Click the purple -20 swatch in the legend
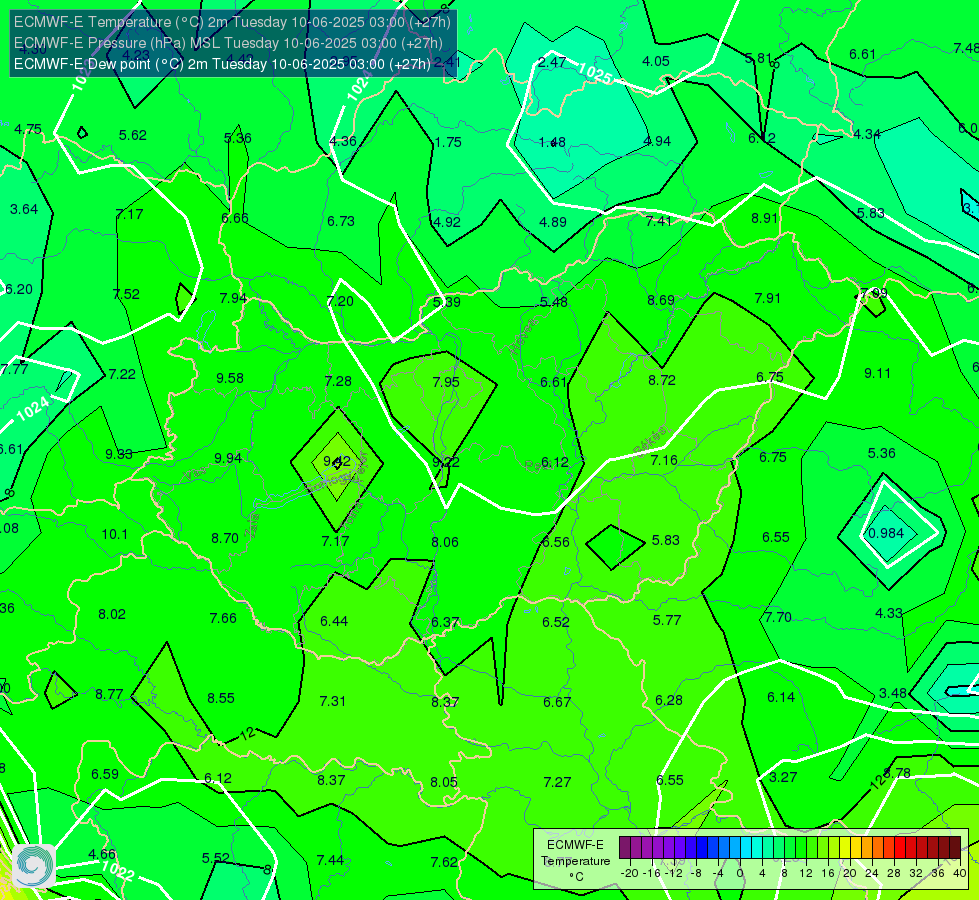Viewport: 979px width, 900px height. point(624,848)
